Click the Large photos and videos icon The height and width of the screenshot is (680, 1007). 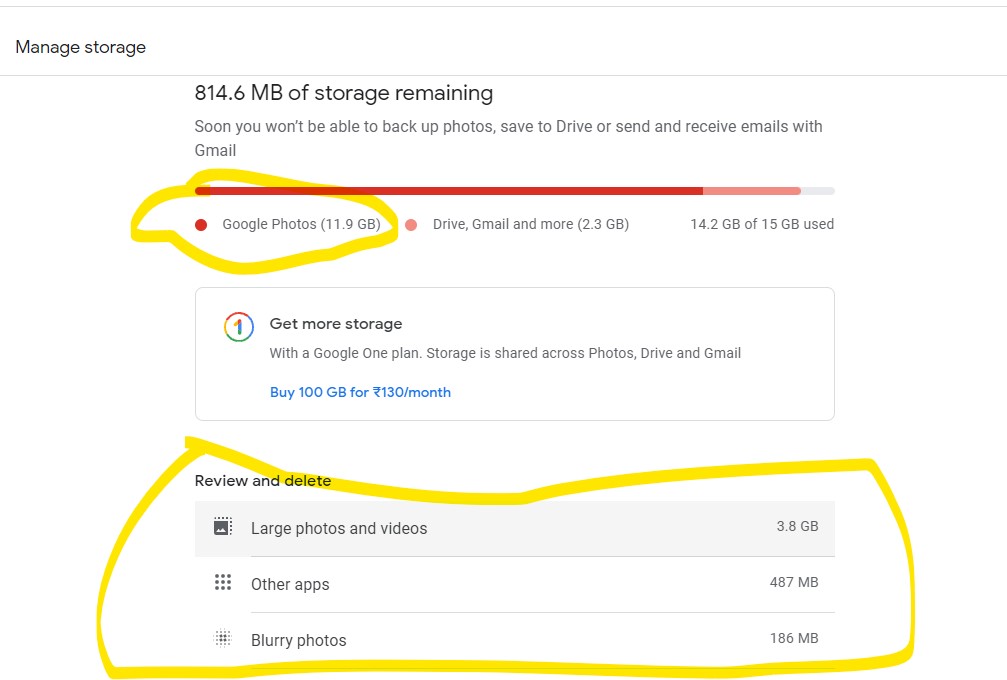[223, 526]
